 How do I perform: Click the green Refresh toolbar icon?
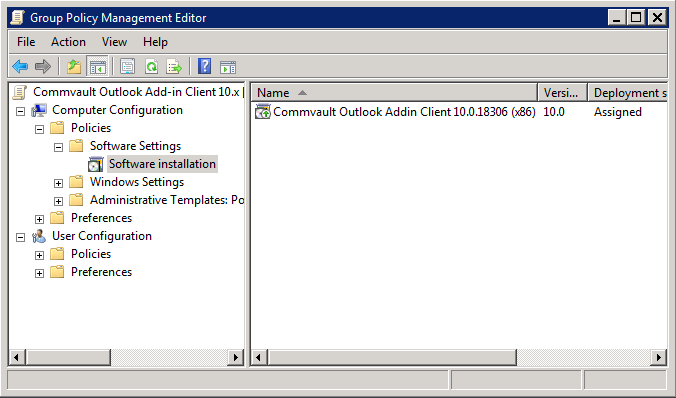151,67
